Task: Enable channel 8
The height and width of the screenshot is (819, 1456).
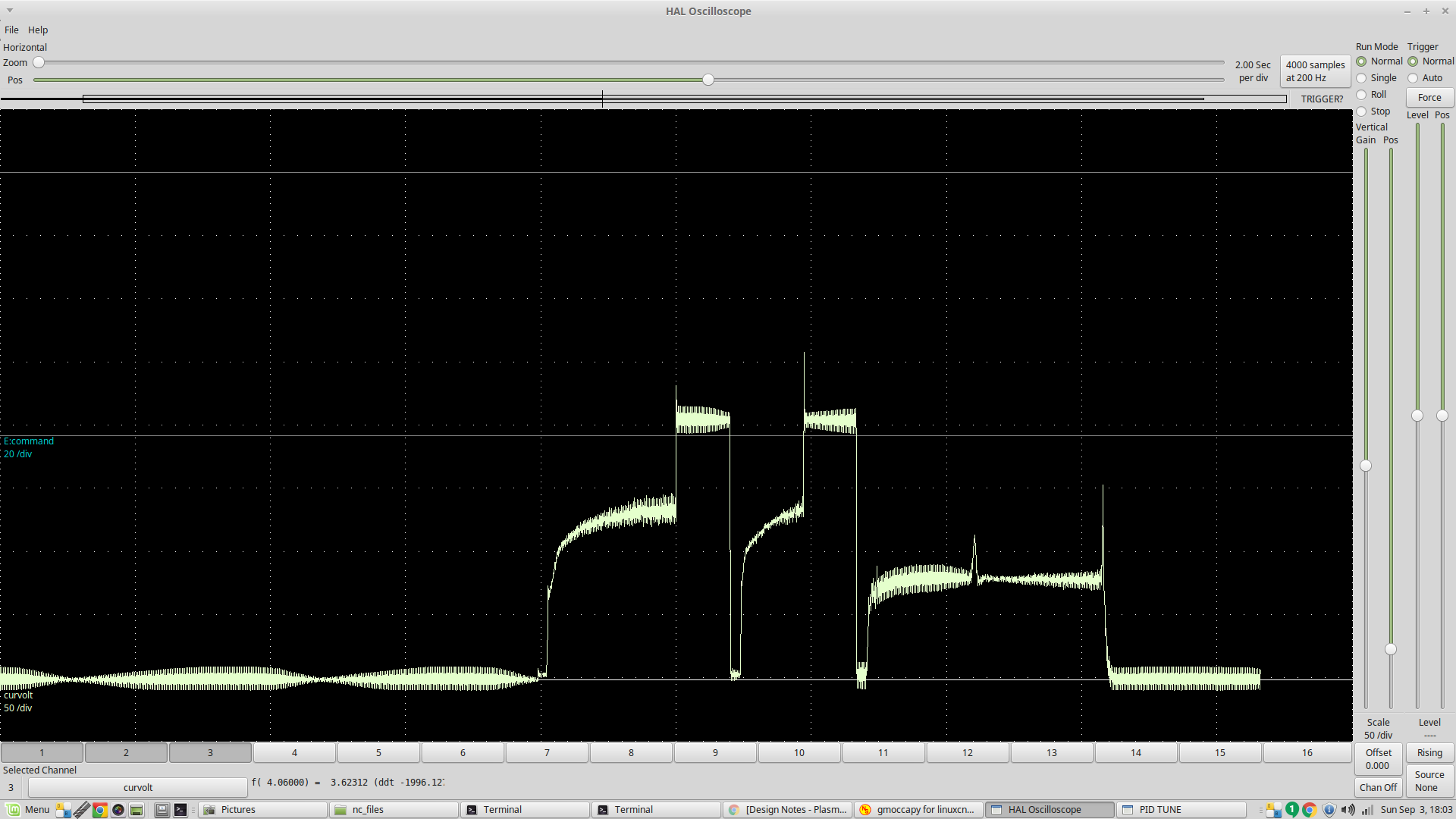Action: pyautogui.click(x=631, y=752)
